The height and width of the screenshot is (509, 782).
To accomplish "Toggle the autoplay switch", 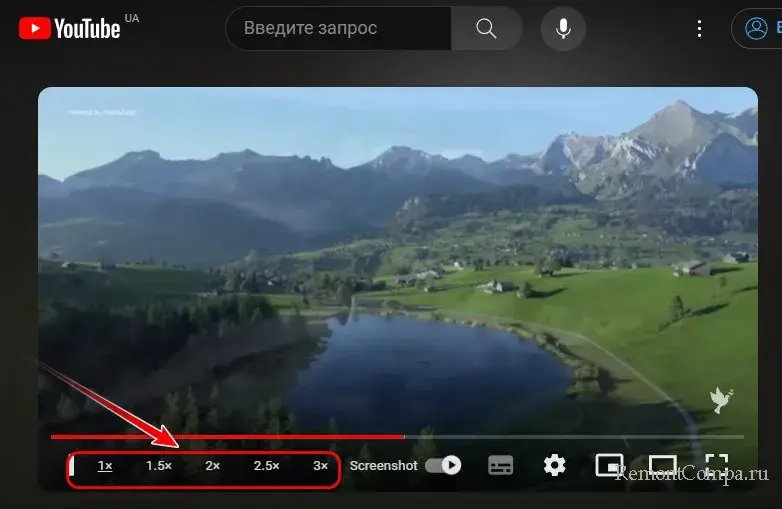I will coord(443,465).
